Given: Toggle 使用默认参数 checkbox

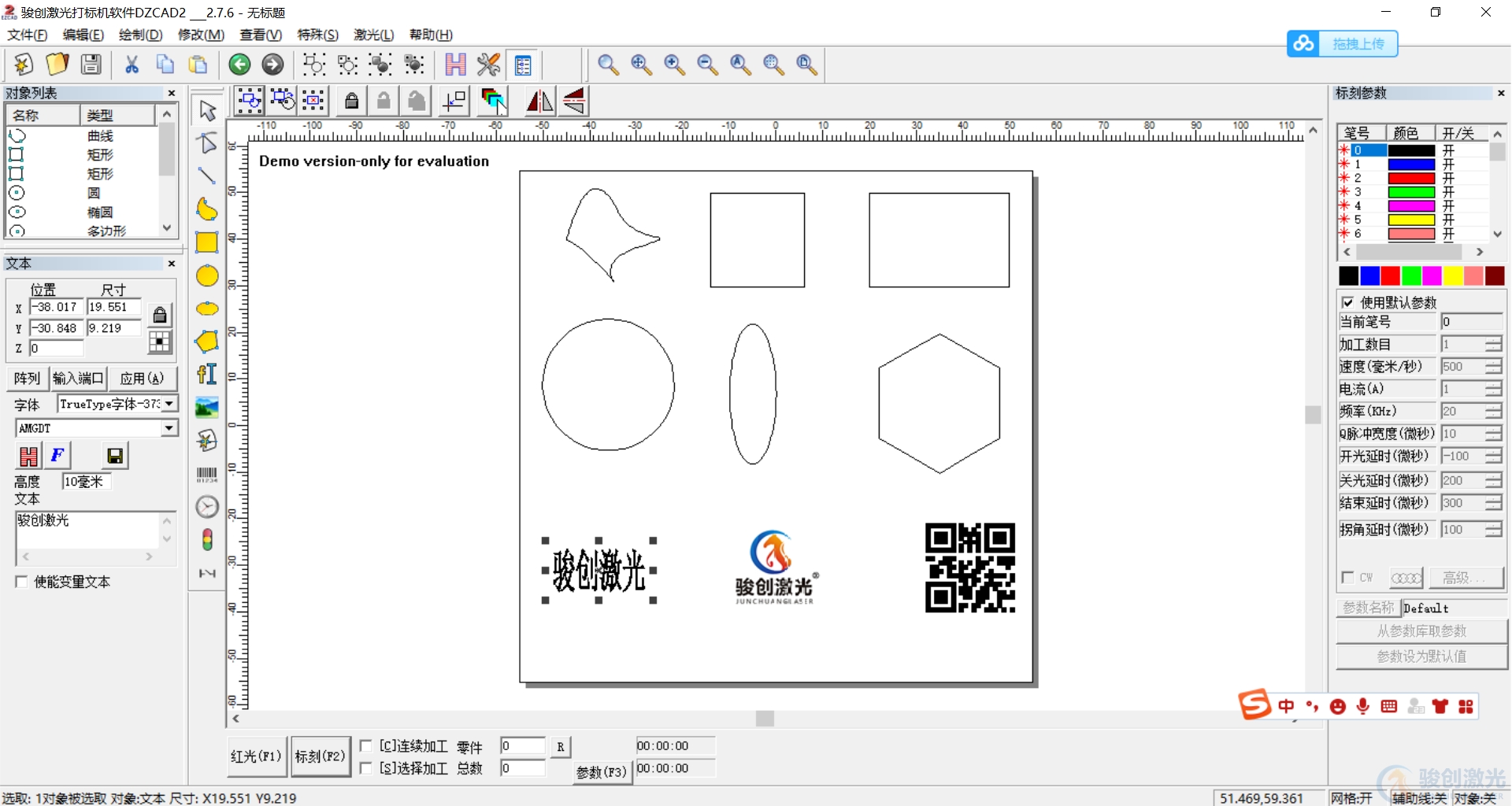Looking at the screenshot, I should click(1347, 302).
